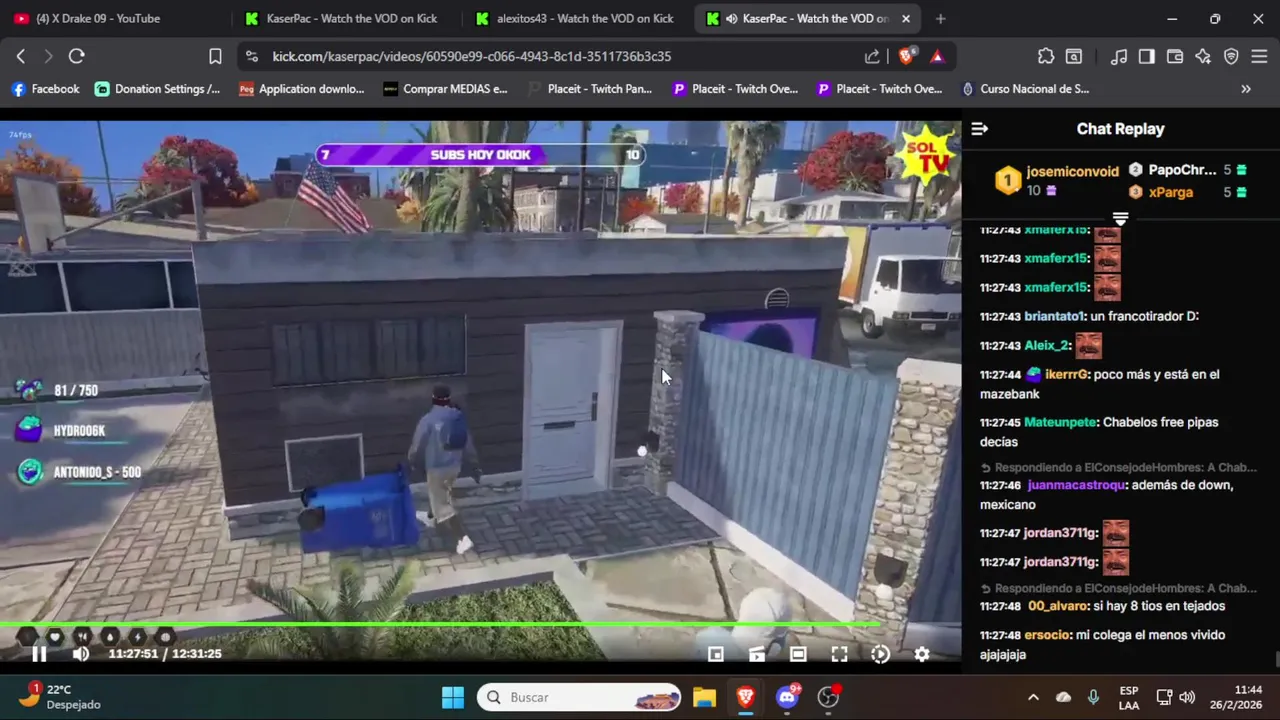Open the Leo AI sparkle icon
The width and height of the screenshot is (1280, 720).
(x=1203, y=57)
